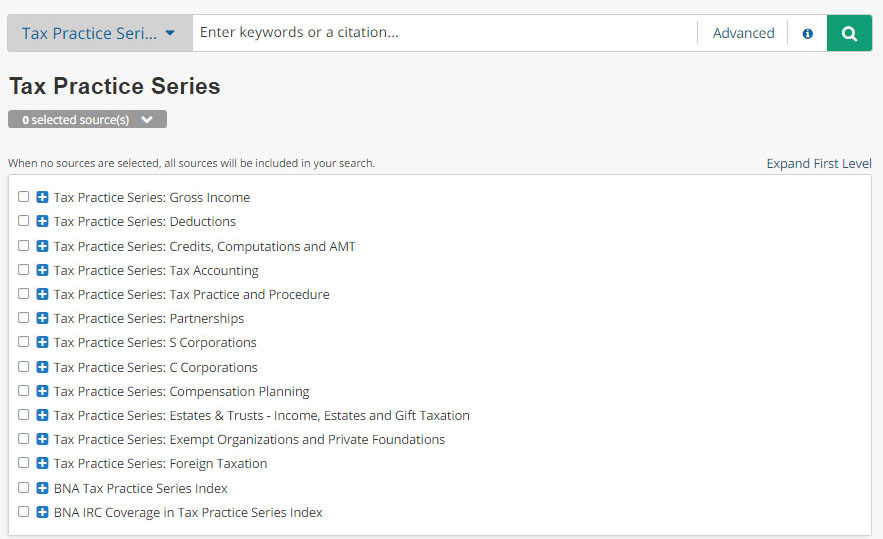Expand Exempt Organizations and Private Foundations node
883x539 pixels.
tap(42, 439)
